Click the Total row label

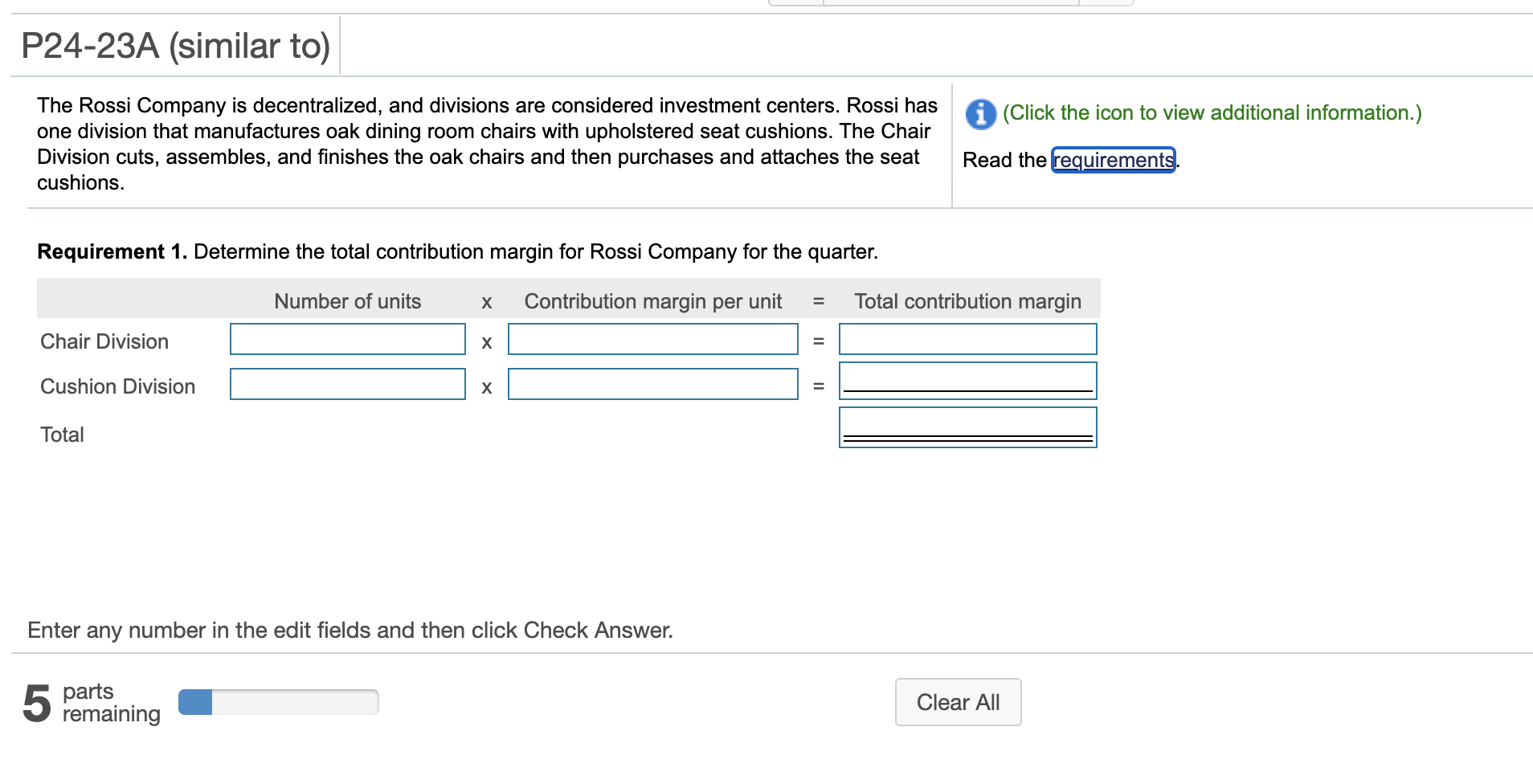click(61, 434)
